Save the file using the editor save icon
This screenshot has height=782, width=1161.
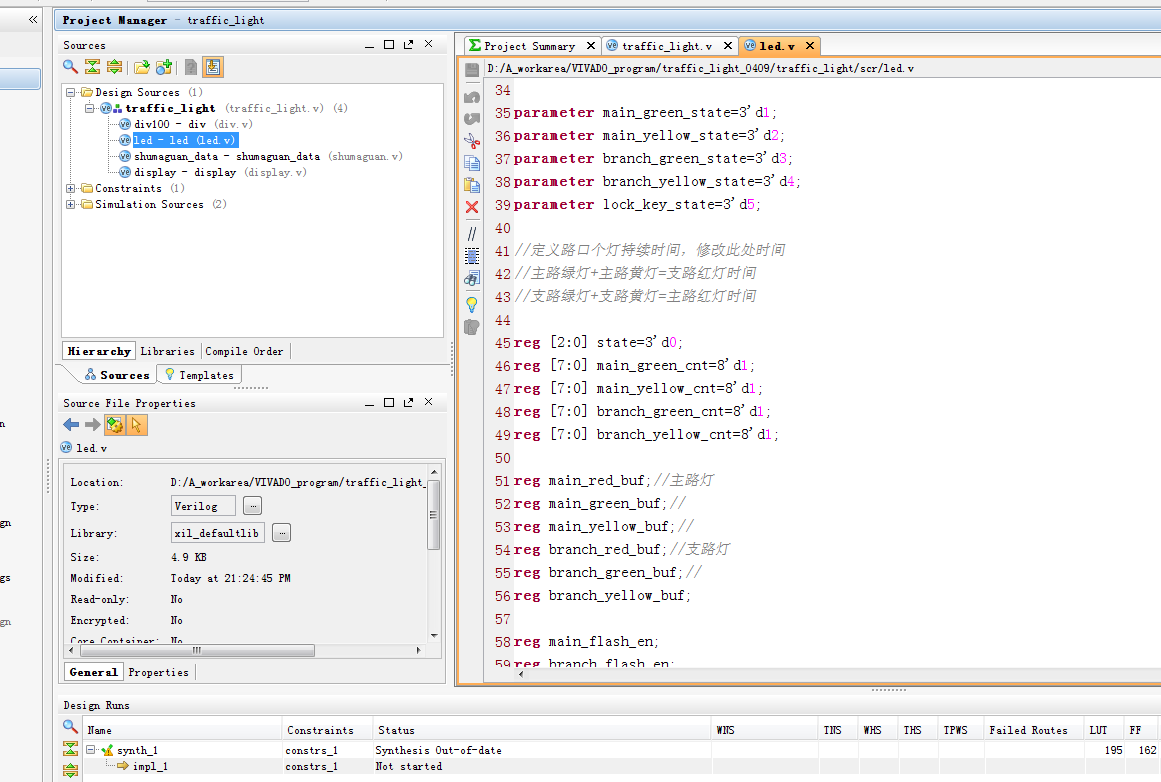click(x=472, y=70)
